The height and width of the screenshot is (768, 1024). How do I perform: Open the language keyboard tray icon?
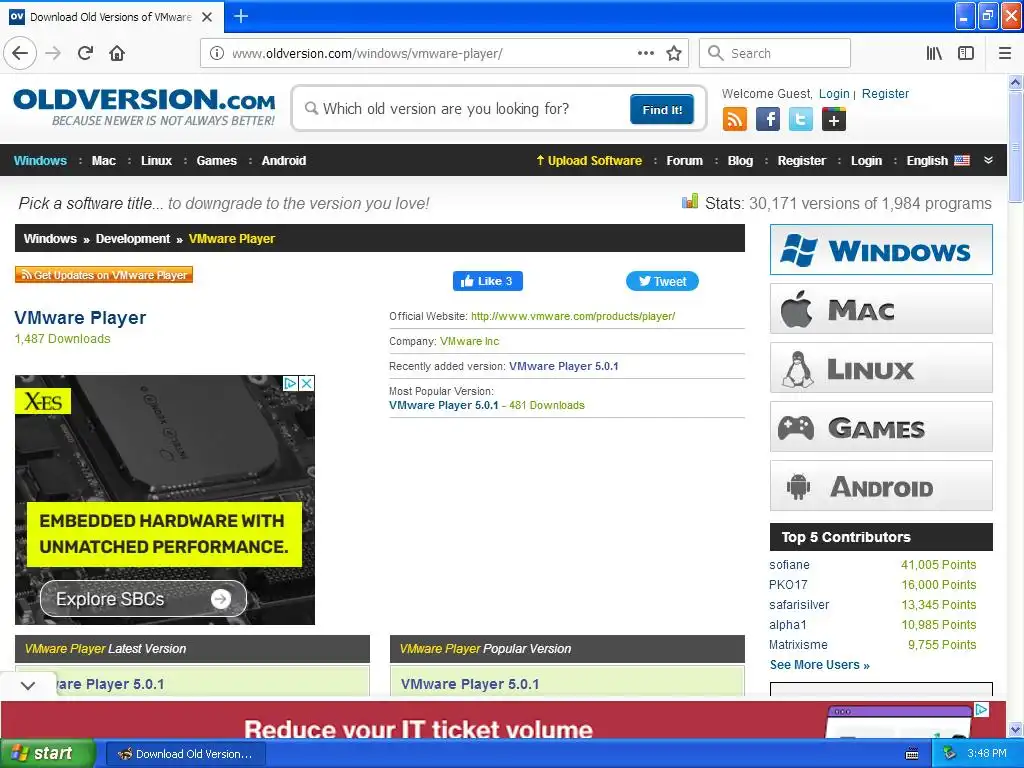pyautogui.click(x=912, y=754)
